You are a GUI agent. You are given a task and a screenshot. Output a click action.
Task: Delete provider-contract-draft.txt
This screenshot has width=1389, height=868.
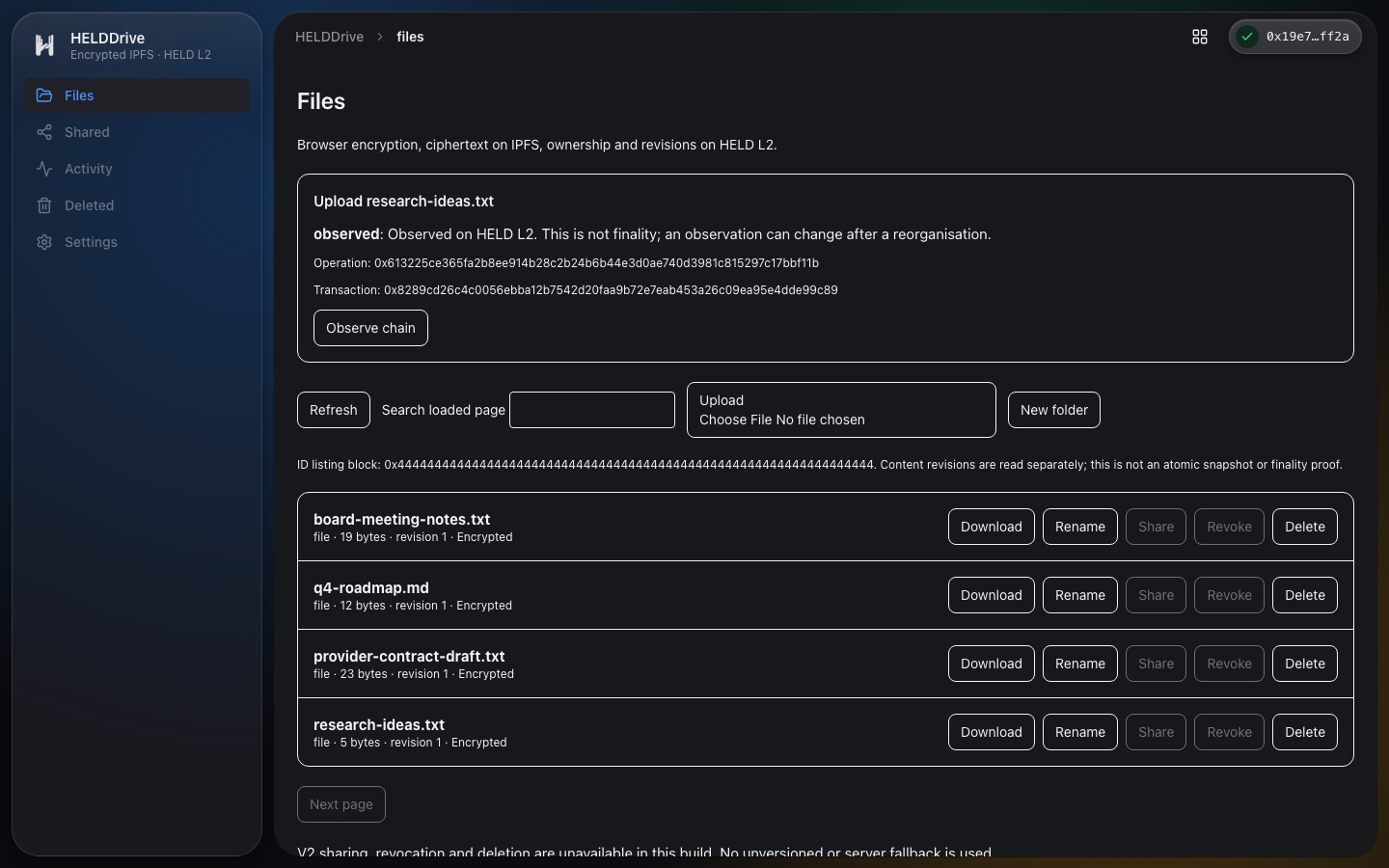[x=1305, y=664]
